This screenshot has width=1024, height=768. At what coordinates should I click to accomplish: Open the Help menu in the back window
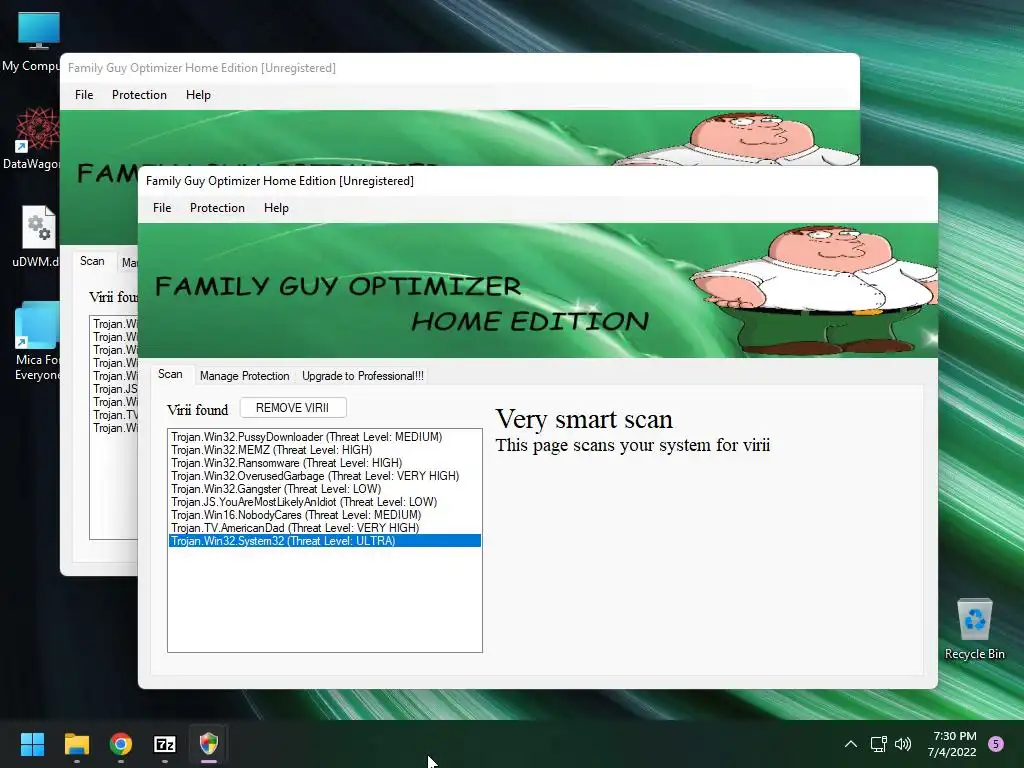[198, 95]
